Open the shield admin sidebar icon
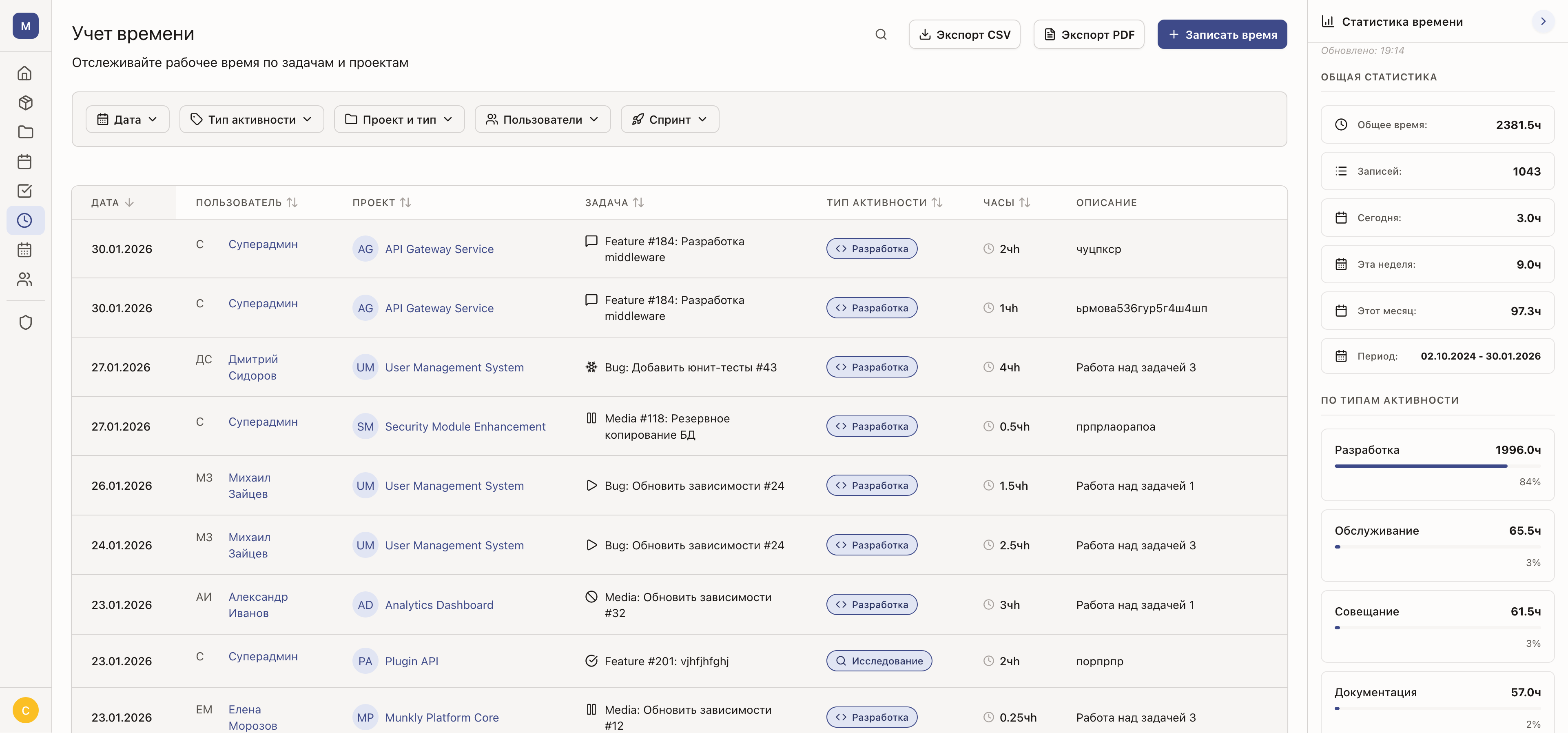 25,322
